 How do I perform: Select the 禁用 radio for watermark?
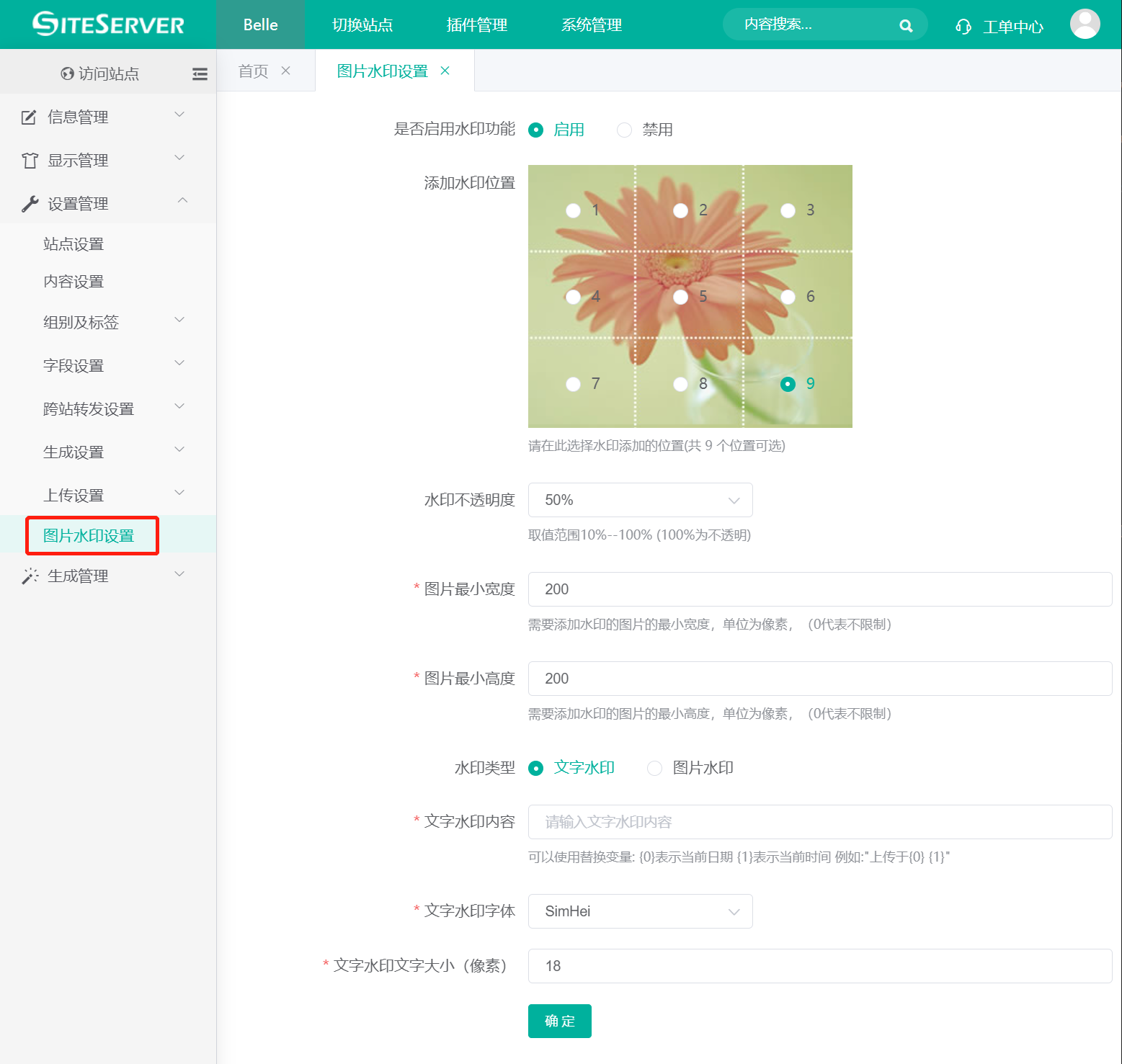623,130
